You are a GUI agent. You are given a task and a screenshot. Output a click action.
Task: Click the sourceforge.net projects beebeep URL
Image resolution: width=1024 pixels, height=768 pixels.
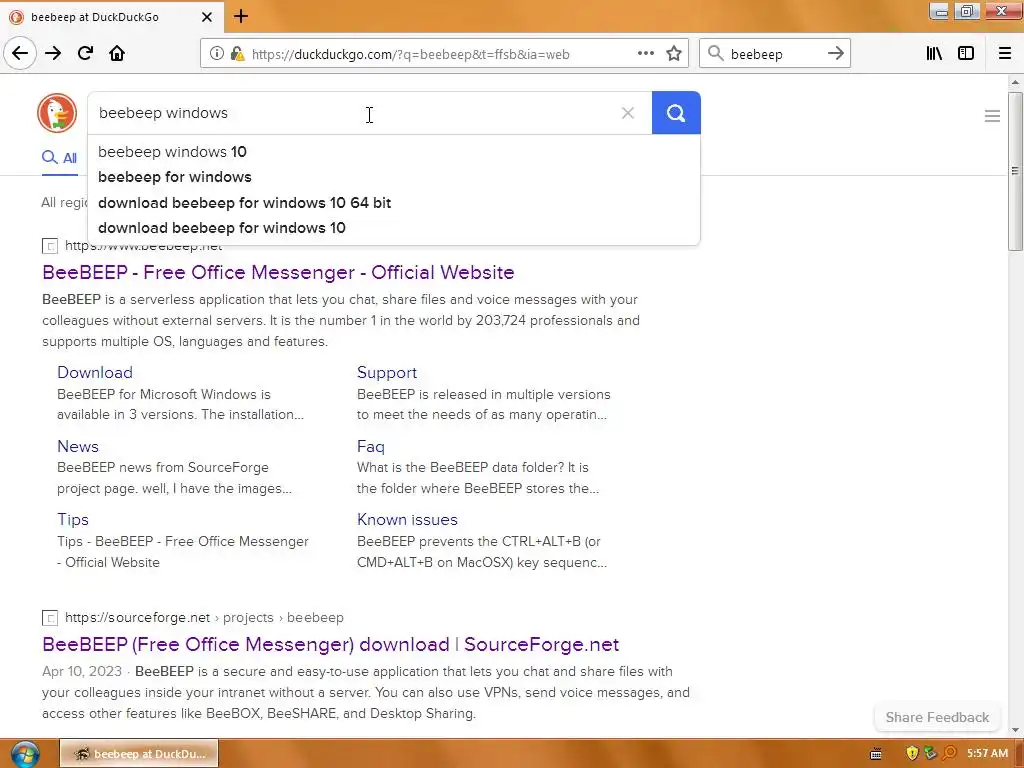(x=204, y=618)
